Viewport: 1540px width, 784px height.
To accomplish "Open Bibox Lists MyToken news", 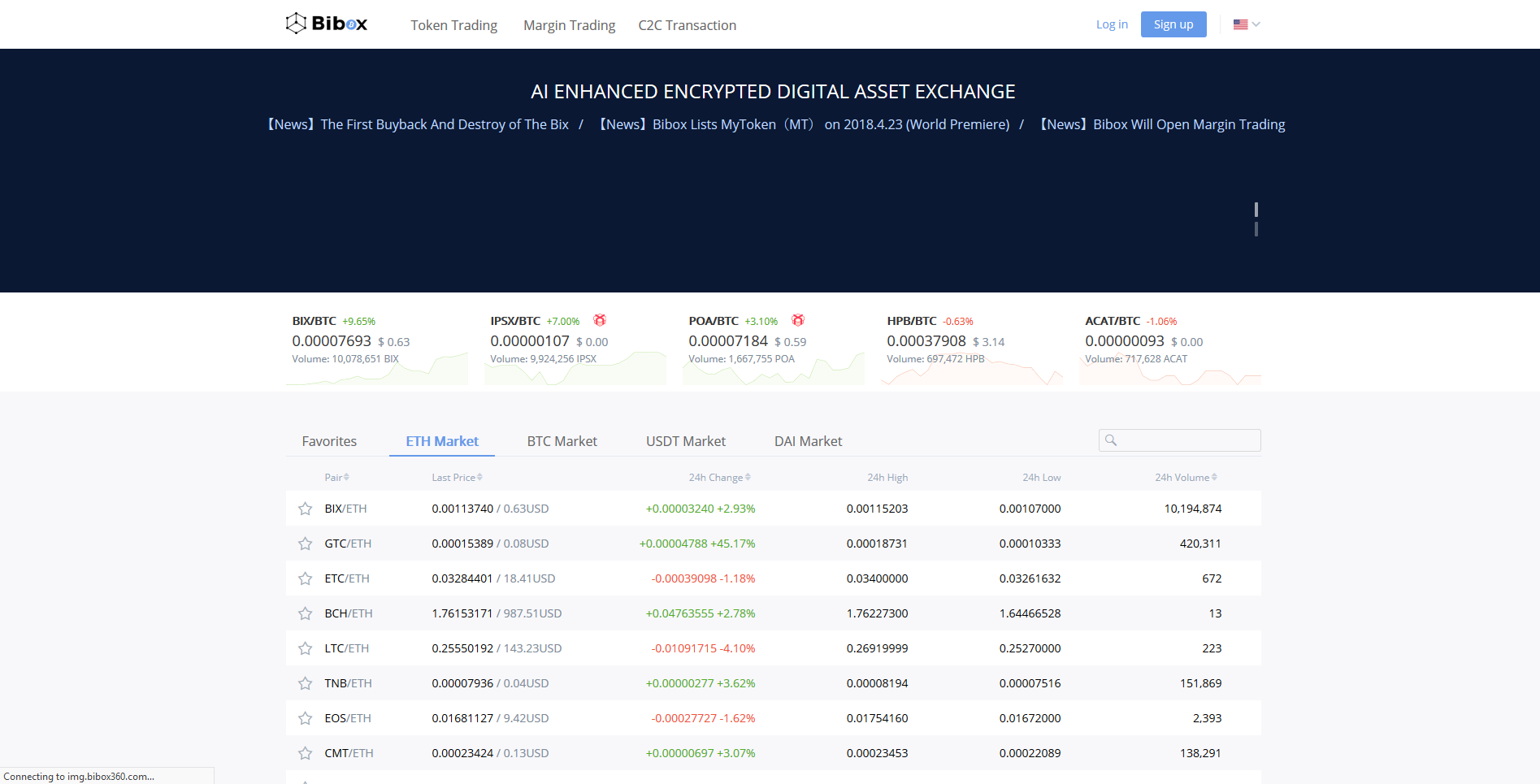I will pos(804,124).
